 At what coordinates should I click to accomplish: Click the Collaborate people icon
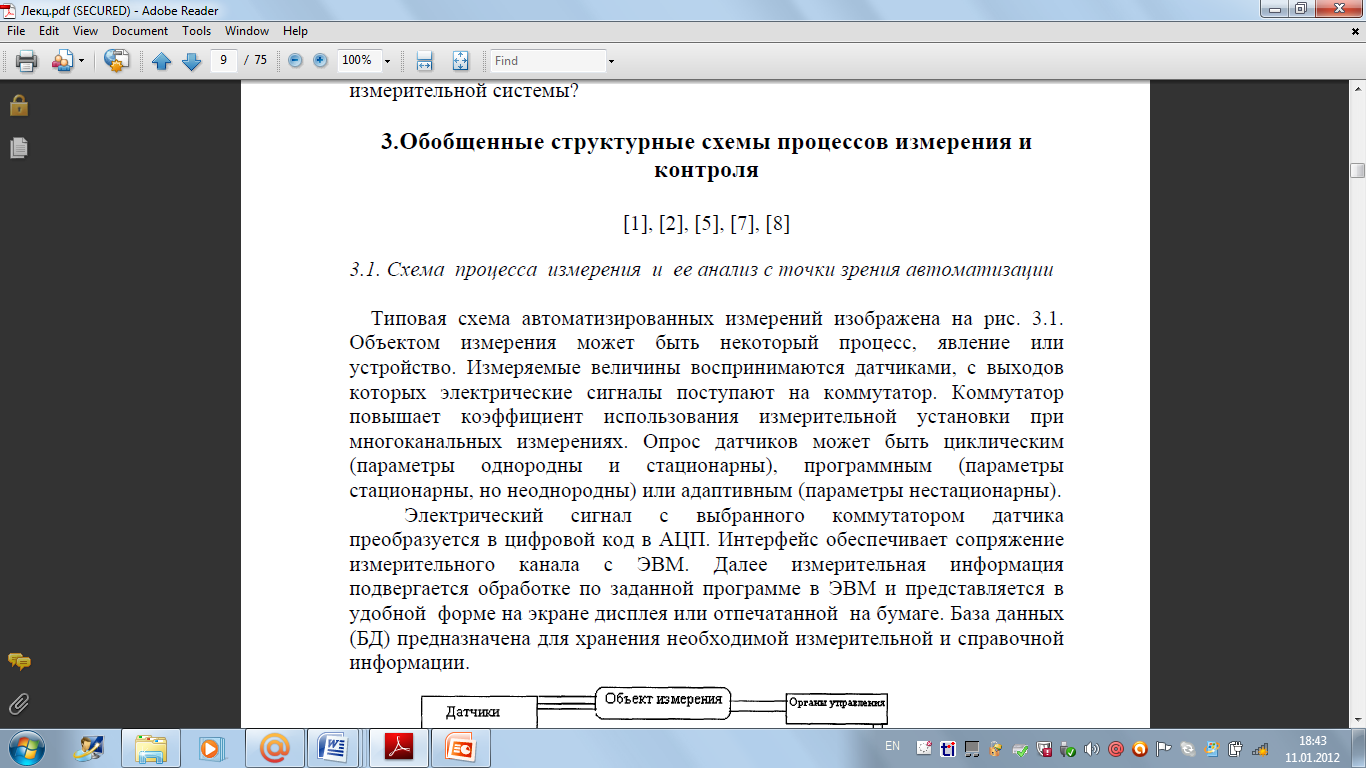[62, 61]
